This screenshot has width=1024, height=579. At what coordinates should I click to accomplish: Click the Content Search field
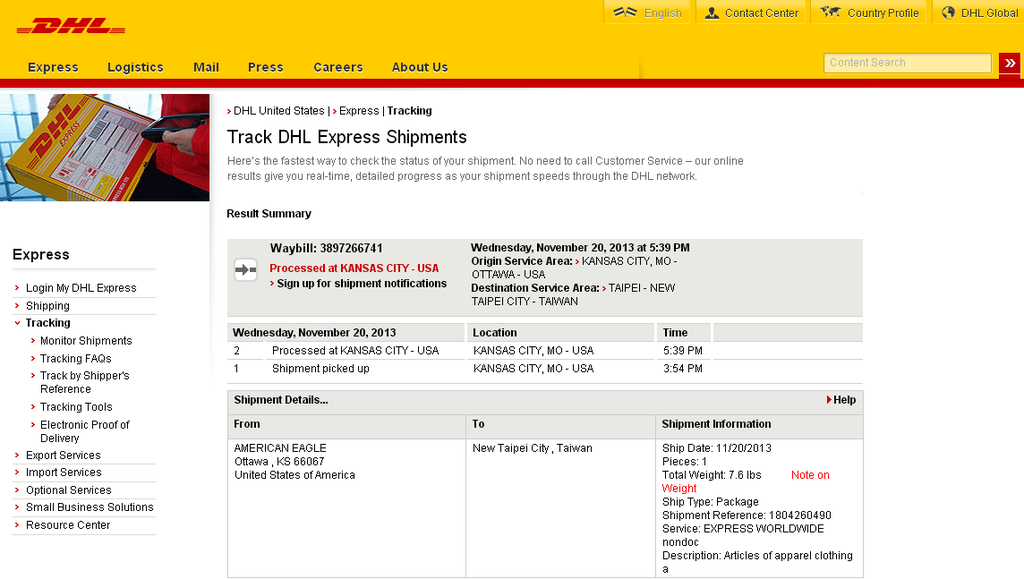click(x=907, y=63)
